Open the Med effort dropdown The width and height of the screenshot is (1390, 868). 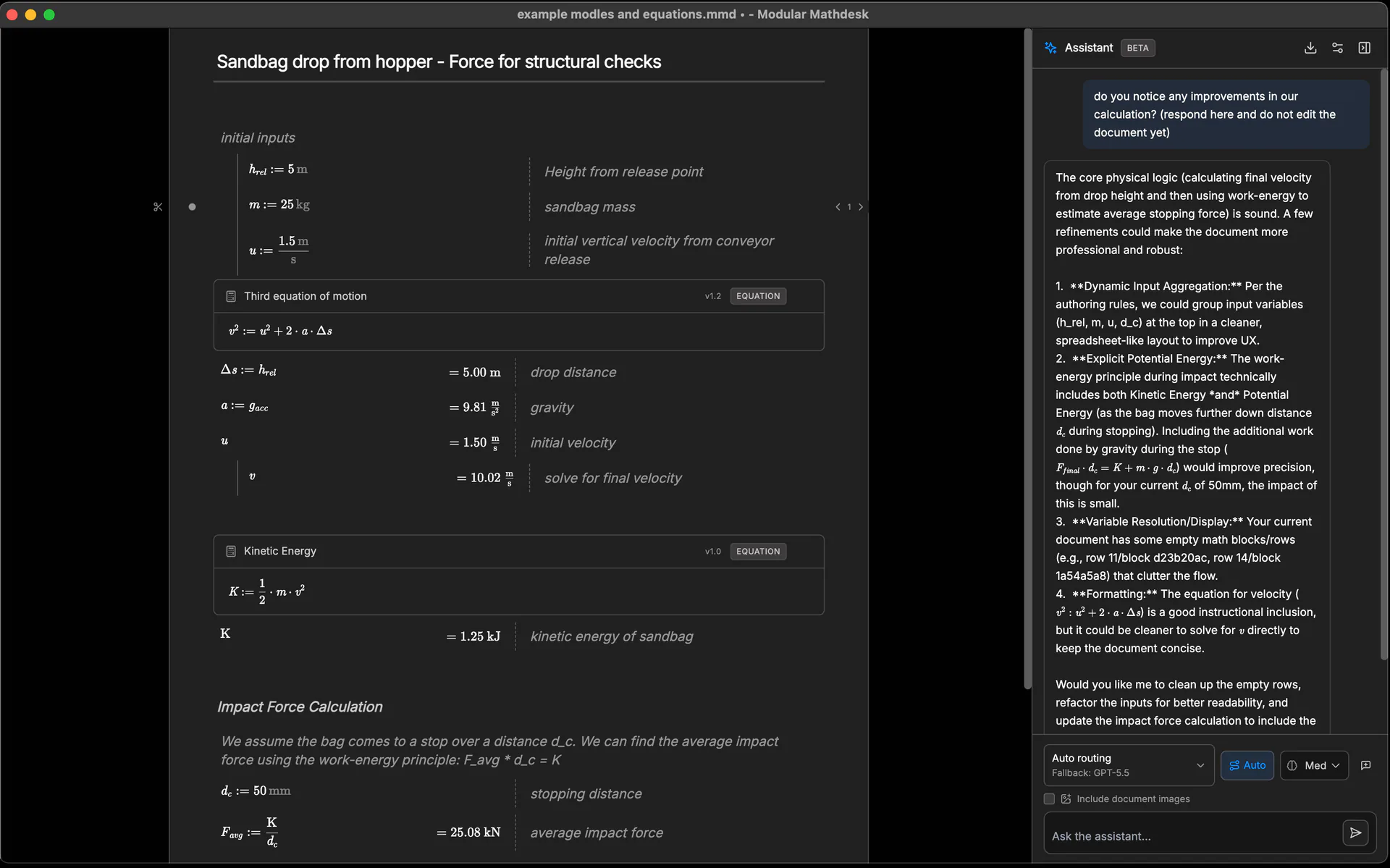(x=1314, y=765)
